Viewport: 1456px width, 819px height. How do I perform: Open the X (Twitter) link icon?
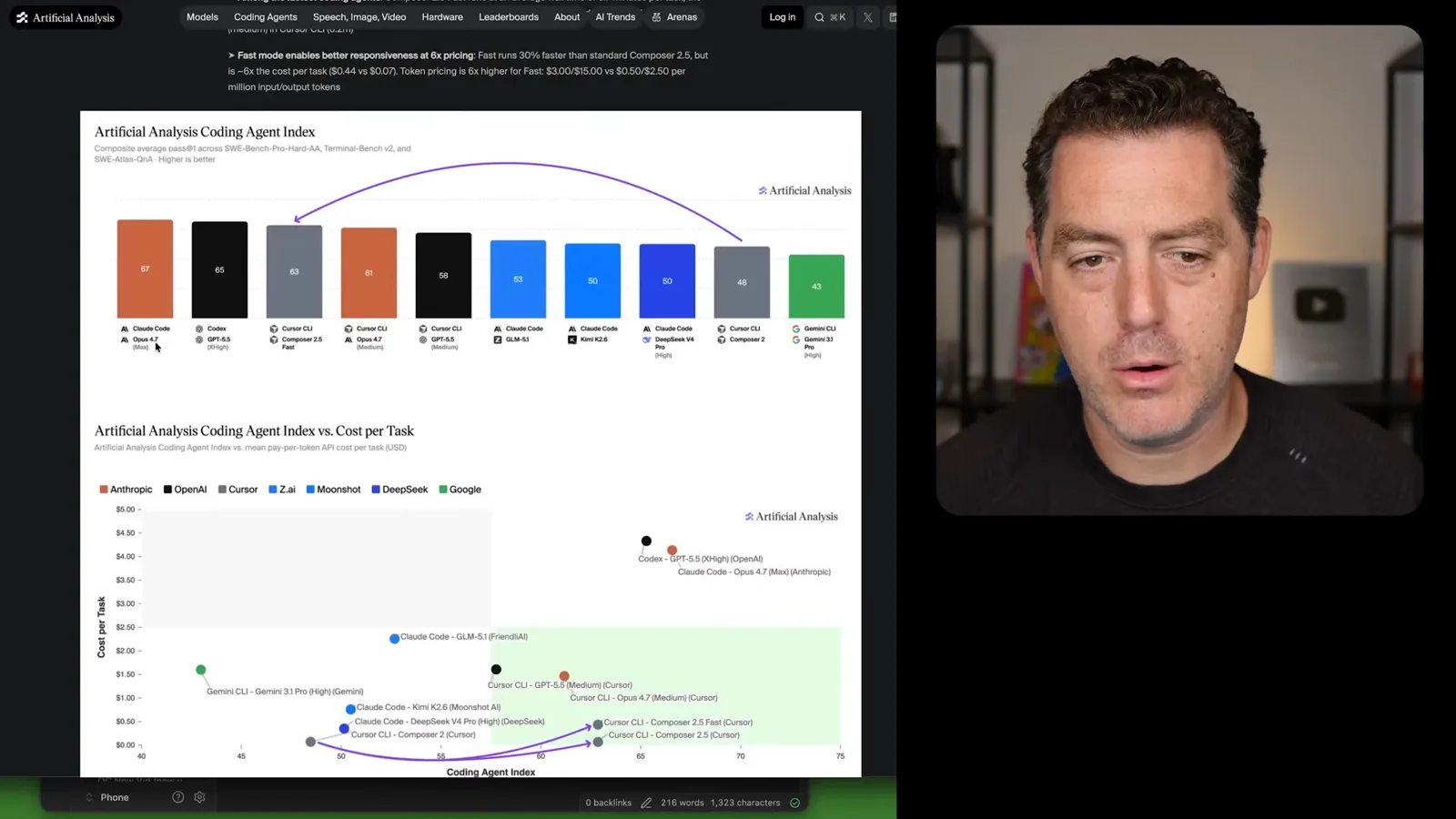click(867, 17)
